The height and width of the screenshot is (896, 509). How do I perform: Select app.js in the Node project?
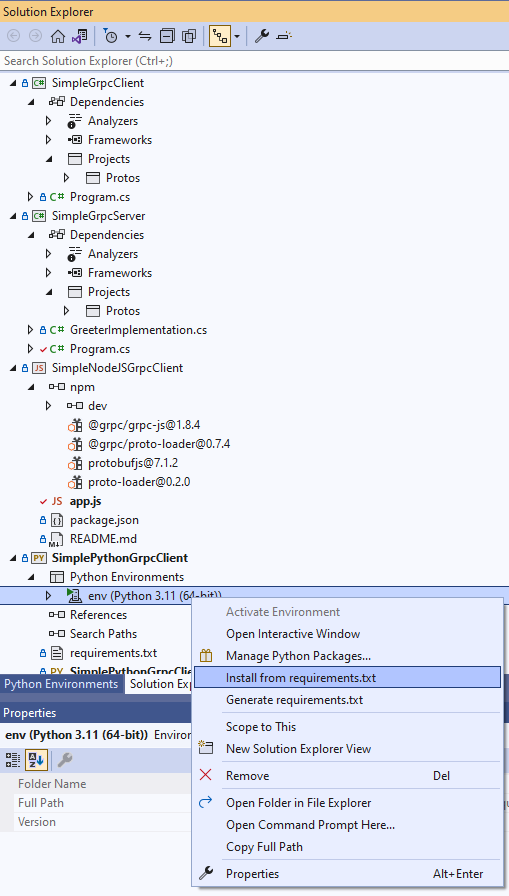click(85, 501)
